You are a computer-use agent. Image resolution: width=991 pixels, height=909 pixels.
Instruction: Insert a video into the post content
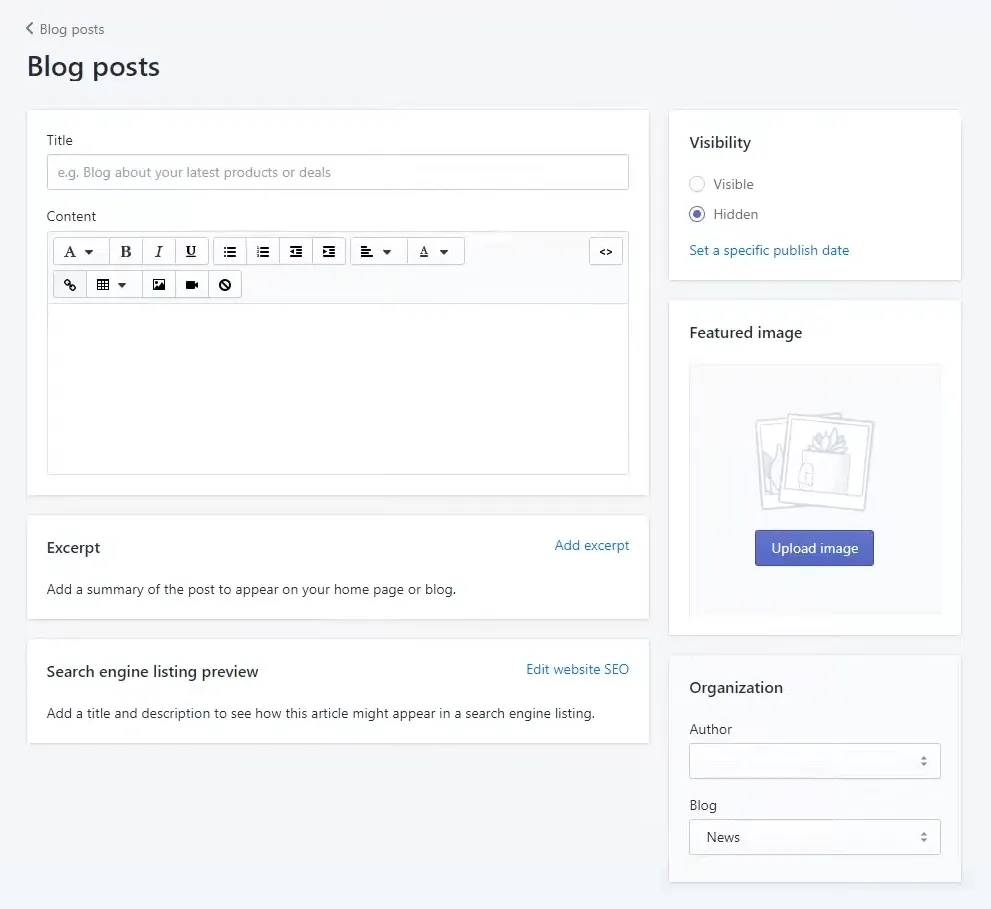[x=191, y=284]
